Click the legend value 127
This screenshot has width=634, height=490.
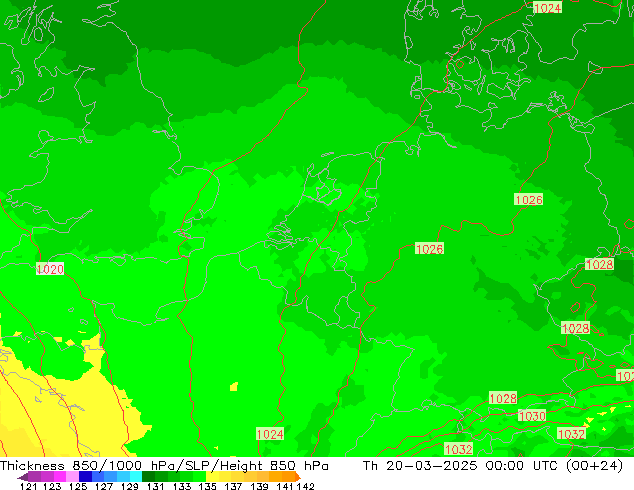(104, 486)
